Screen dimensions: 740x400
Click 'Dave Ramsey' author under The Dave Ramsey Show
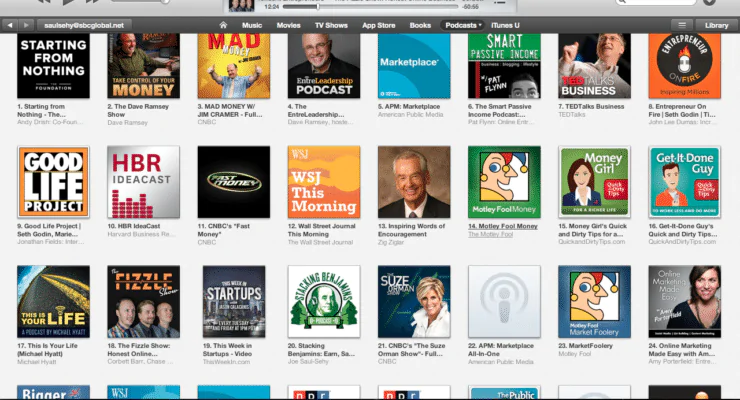pos(127,123)
